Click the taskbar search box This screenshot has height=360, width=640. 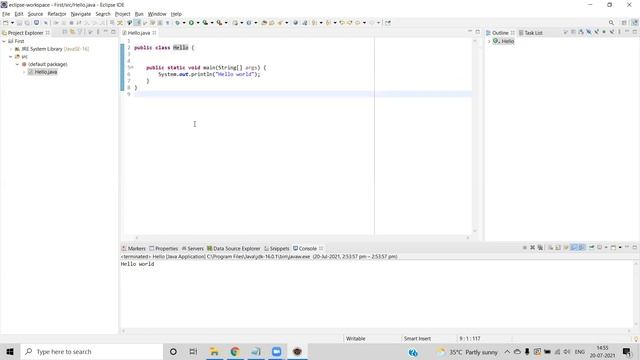tap(91, 351)
